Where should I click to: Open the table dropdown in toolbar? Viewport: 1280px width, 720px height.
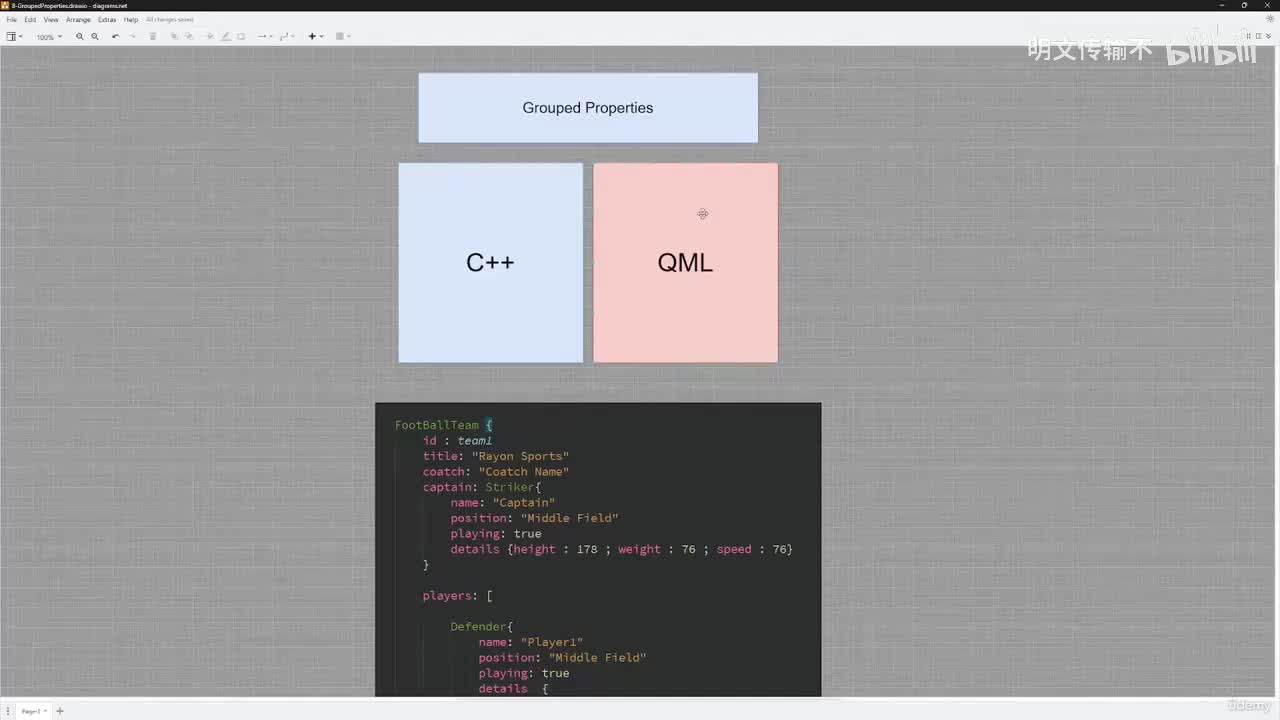point(342,37)
